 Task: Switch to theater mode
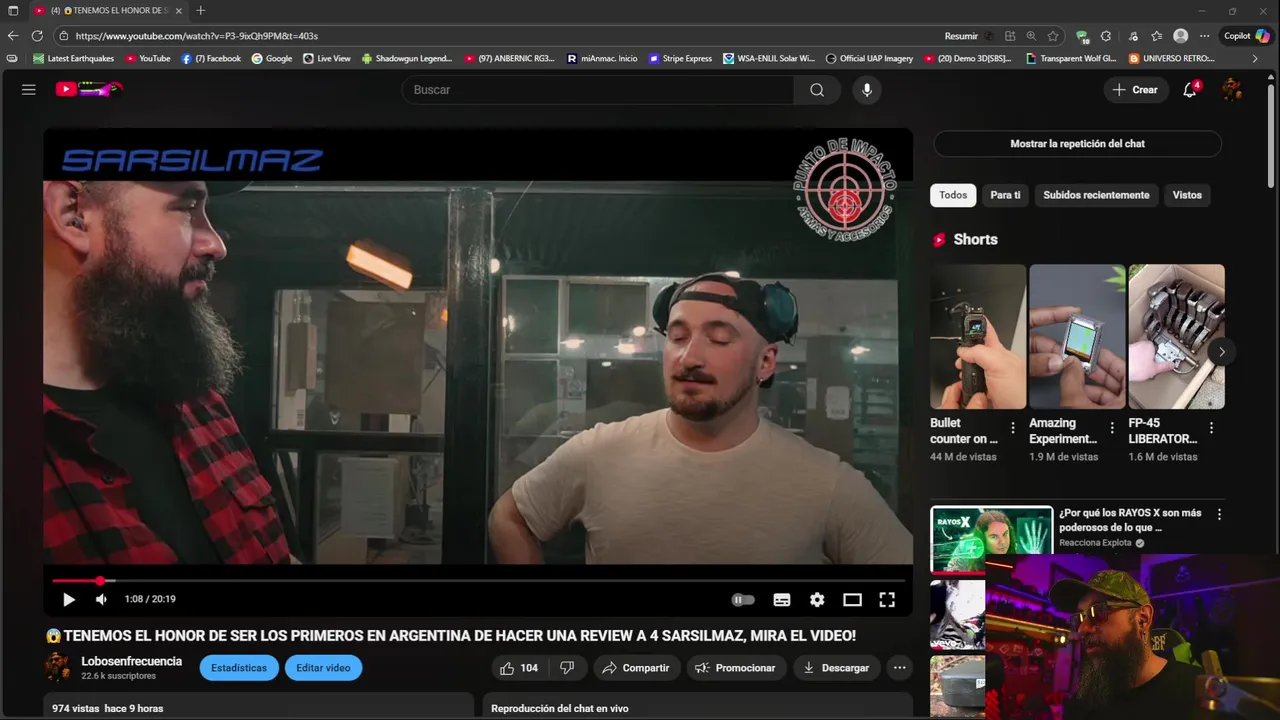click(852, 600)
